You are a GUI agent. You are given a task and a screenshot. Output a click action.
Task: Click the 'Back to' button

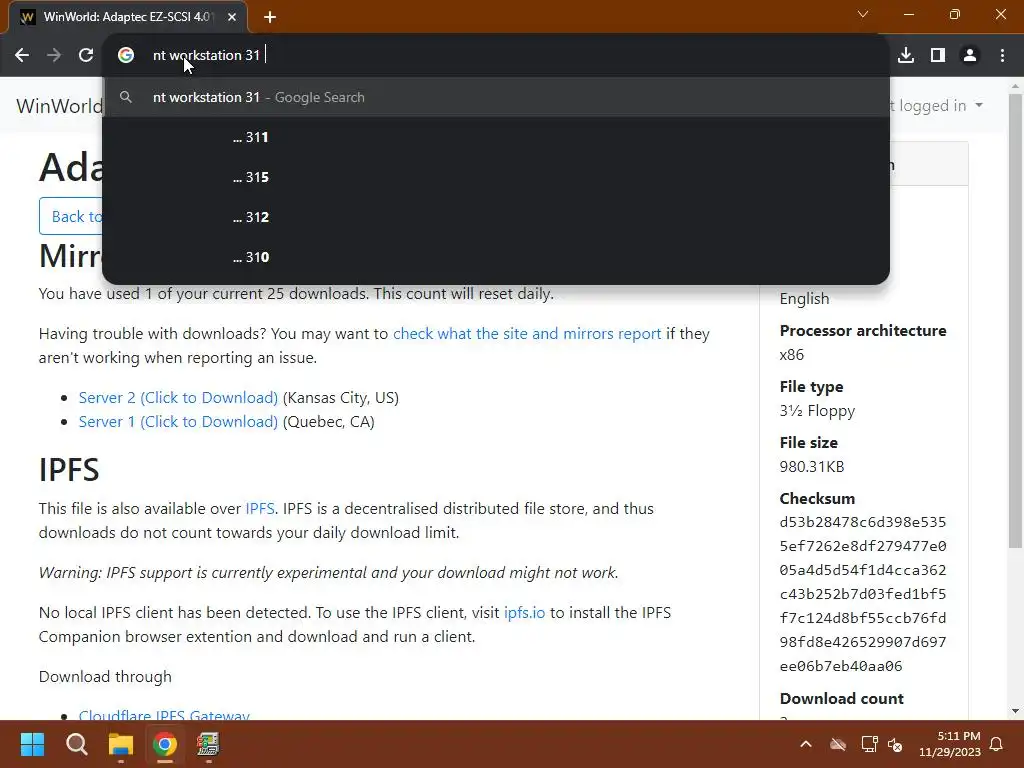coord(72,216)
